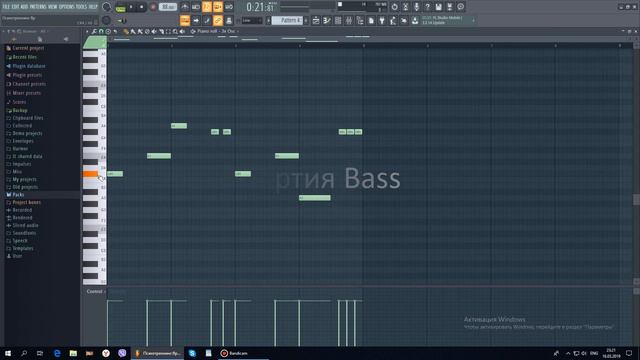Image resolution: width=640 pixels, height=360 pixels.
Task: Open the Mixer view icon
Action: (349, 20)
